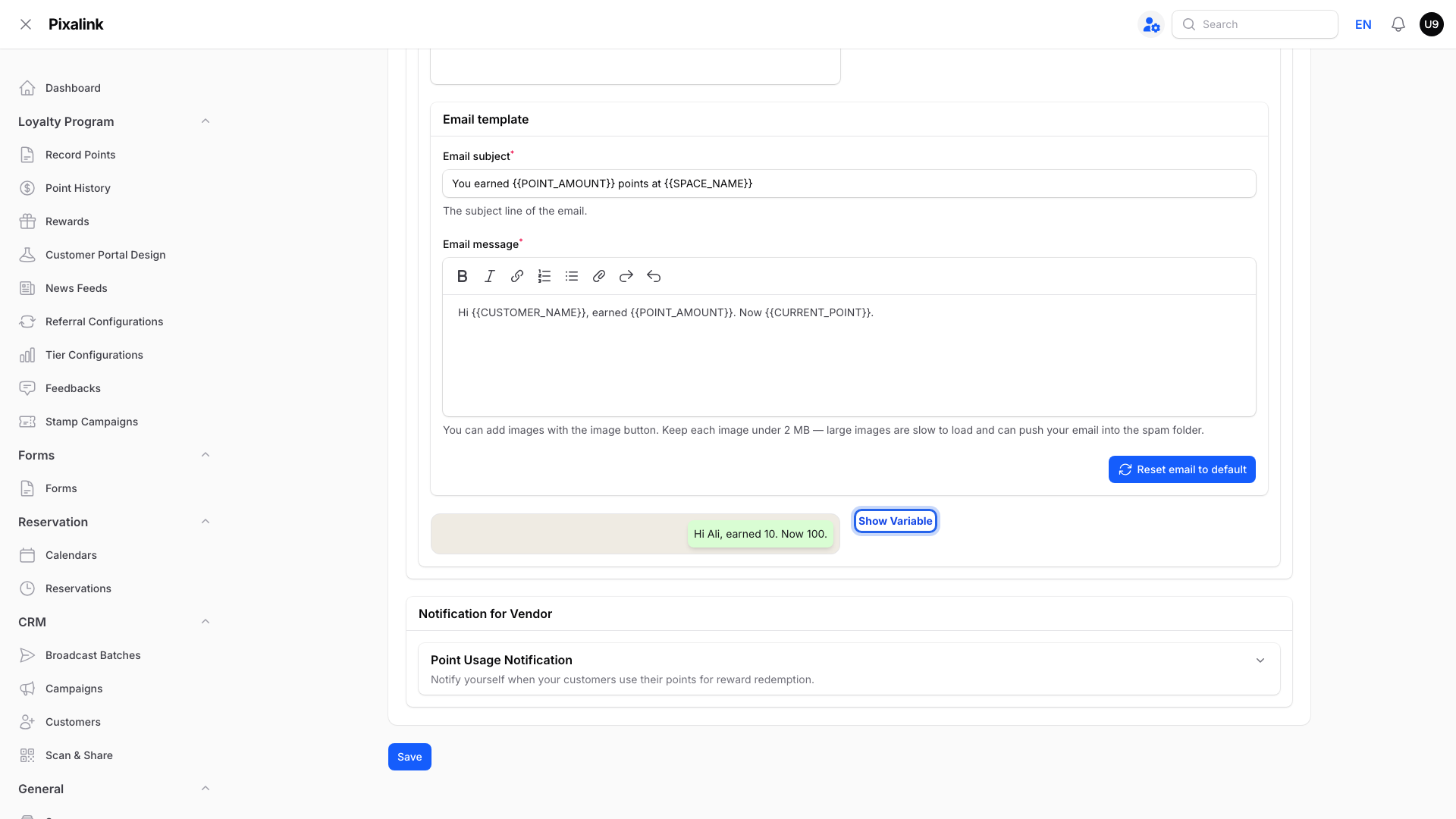
Task: Switch language via the EN button
Action: (1363, 24)
